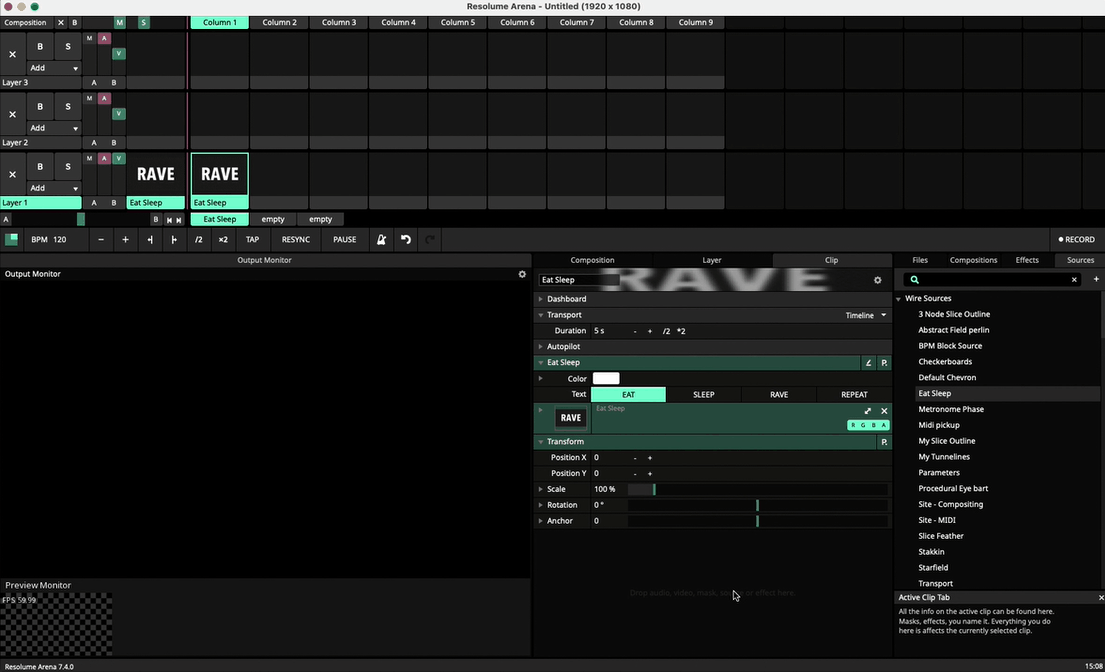Bypass Layer 3 with the B button

point(40,47)
